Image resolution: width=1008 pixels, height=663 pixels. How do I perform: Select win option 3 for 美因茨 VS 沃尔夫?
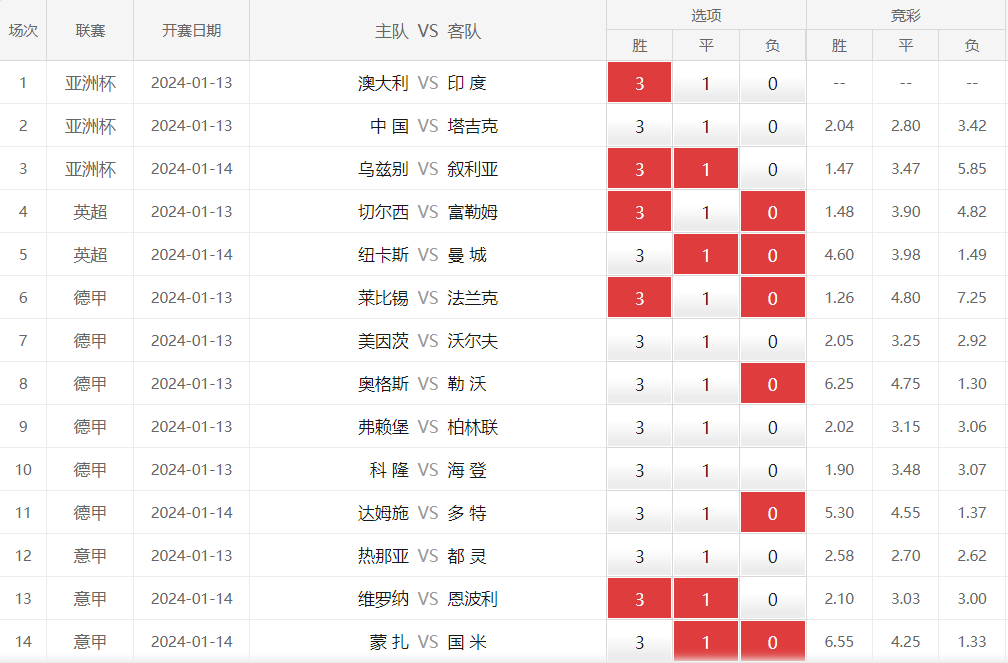[x=639, y=341]
